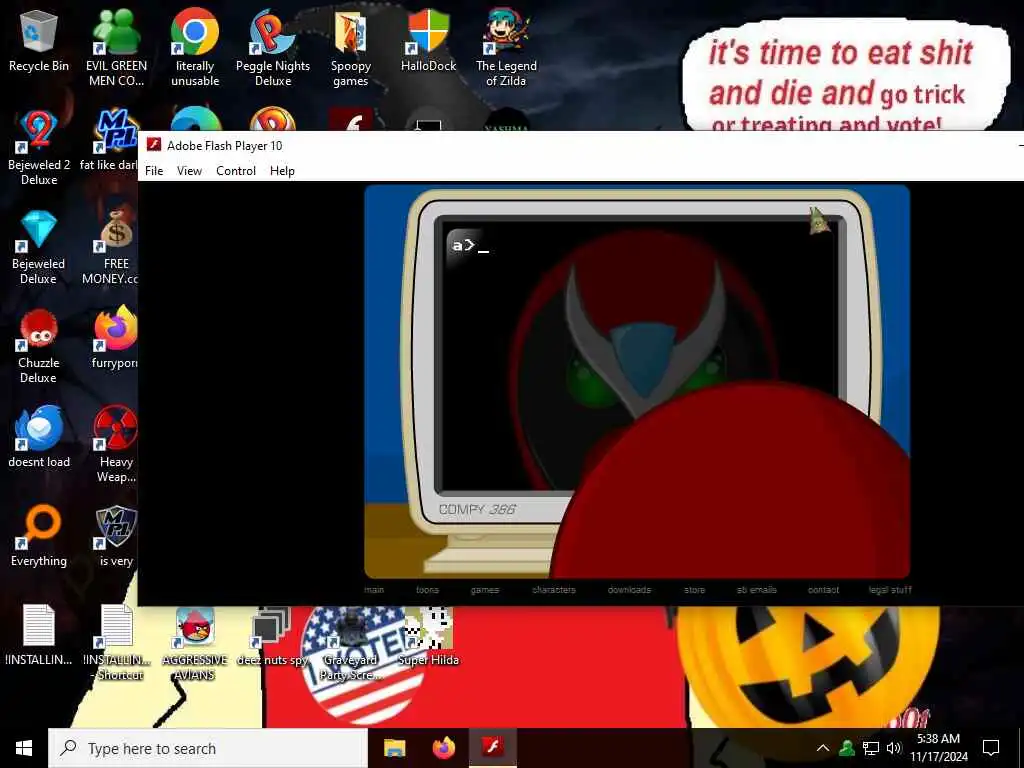
Task: Open the clock showing 5:38 AM
Action: coord(938,748)
